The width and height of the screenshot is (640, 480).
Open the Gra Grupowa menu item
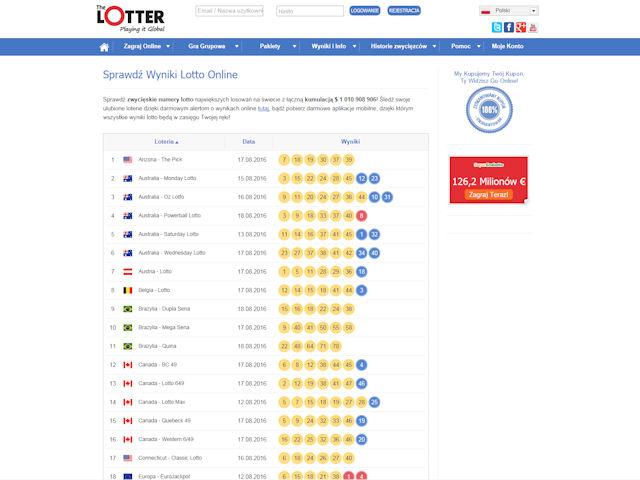[211, 47]
